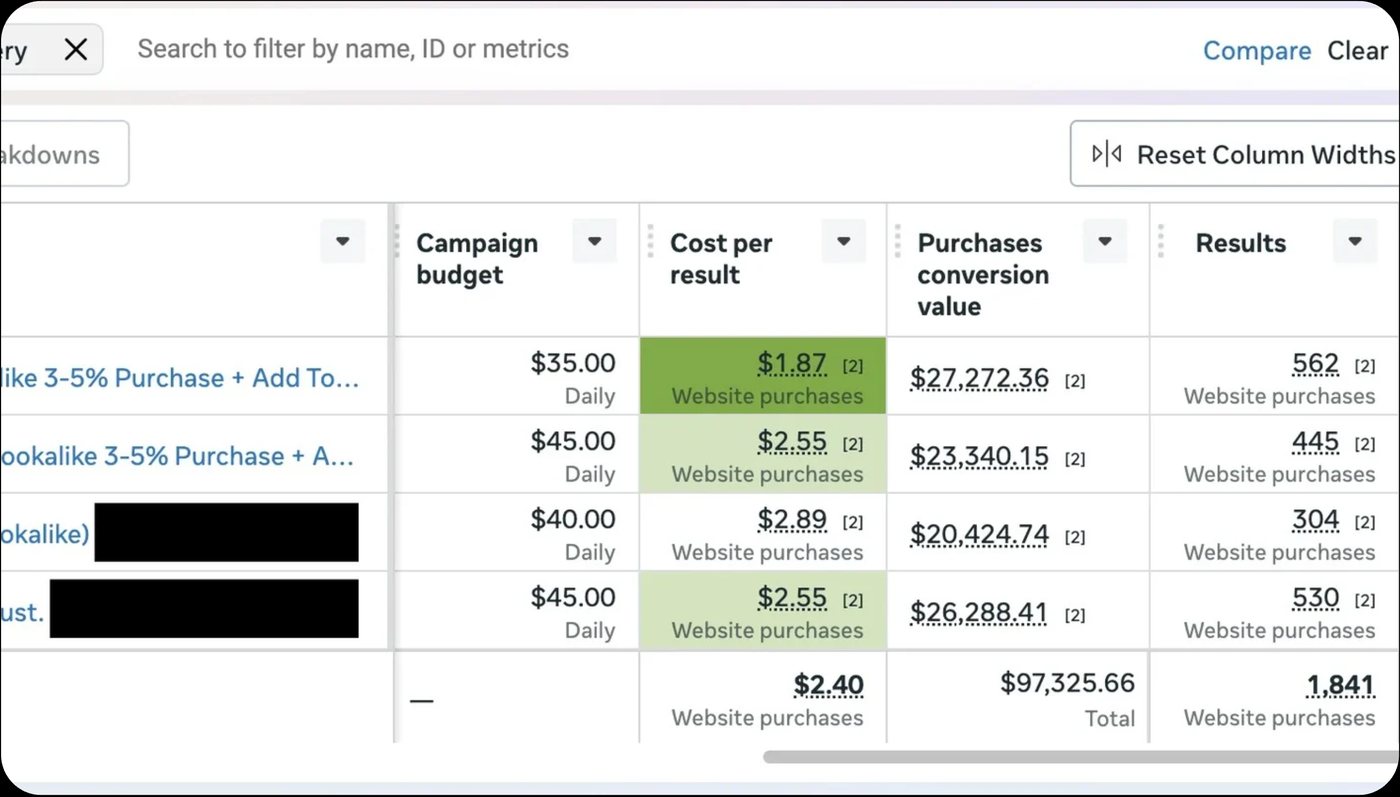Click the $27,272.36 conversion value
The image size is (1400, 797).
[x=979, y=379]
